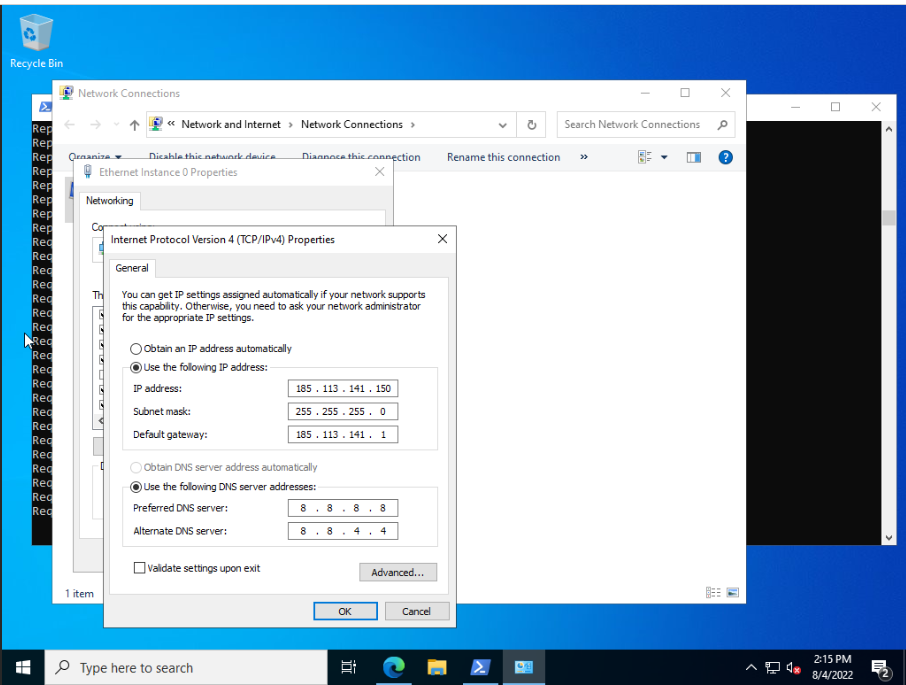Select the General tab
Image resolution: width=906 pixels, height=685 pixels.
(x=132, y=268)
